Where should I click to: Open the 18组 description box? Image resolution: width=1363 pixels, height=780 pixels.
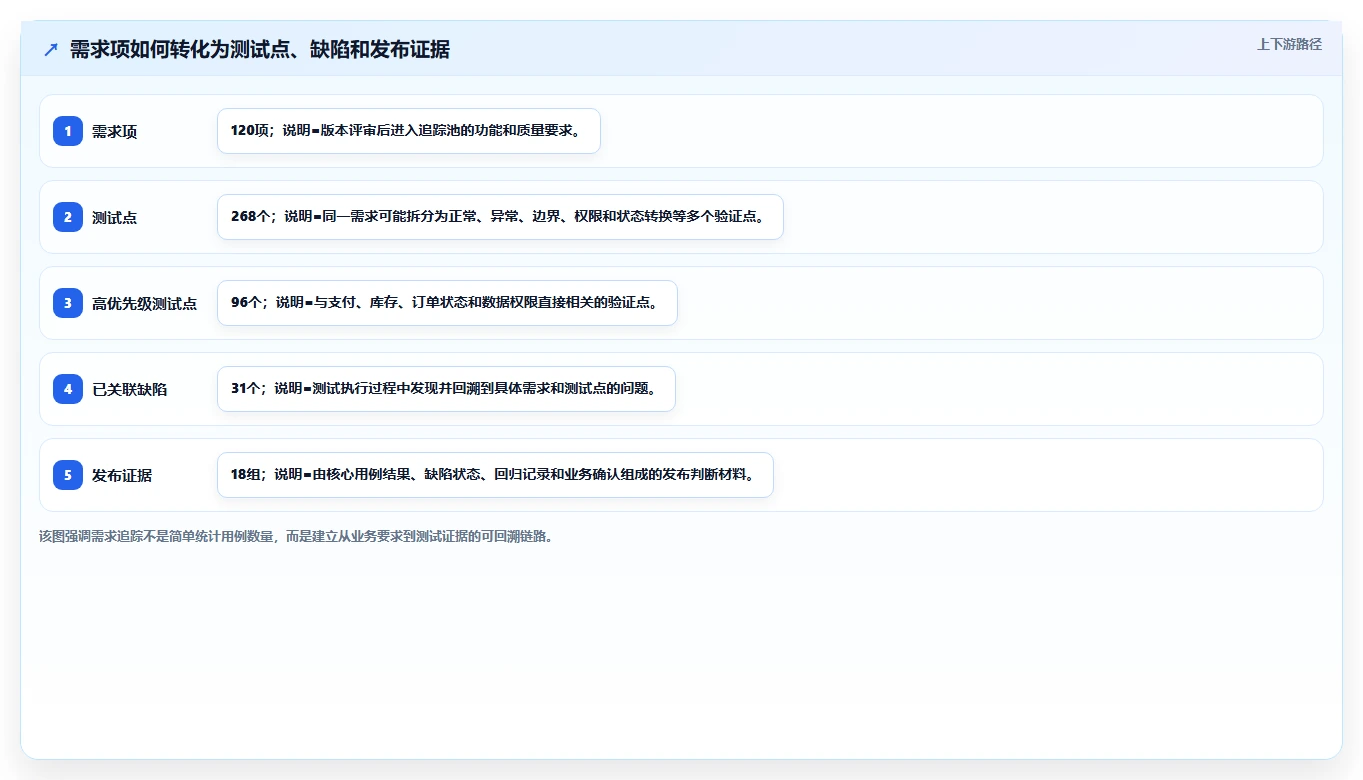(x=495, y=475)
